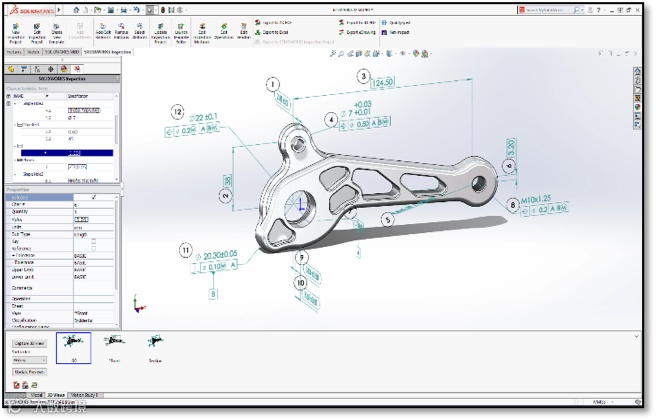The width and height of the screenshot is (656, 420).
Task: Expand the SOLIDWORKS logo menu arrow
Action: click(x=59, y=10)
